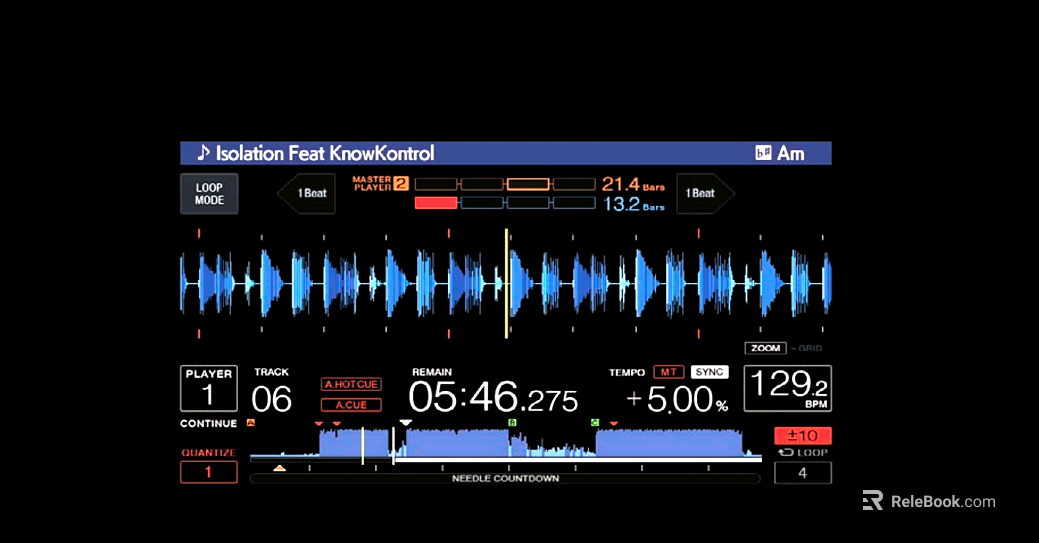1039x543 pixels.
Task: Move forward with right 1 Beat arrow
Action: (x=705, y=193)
